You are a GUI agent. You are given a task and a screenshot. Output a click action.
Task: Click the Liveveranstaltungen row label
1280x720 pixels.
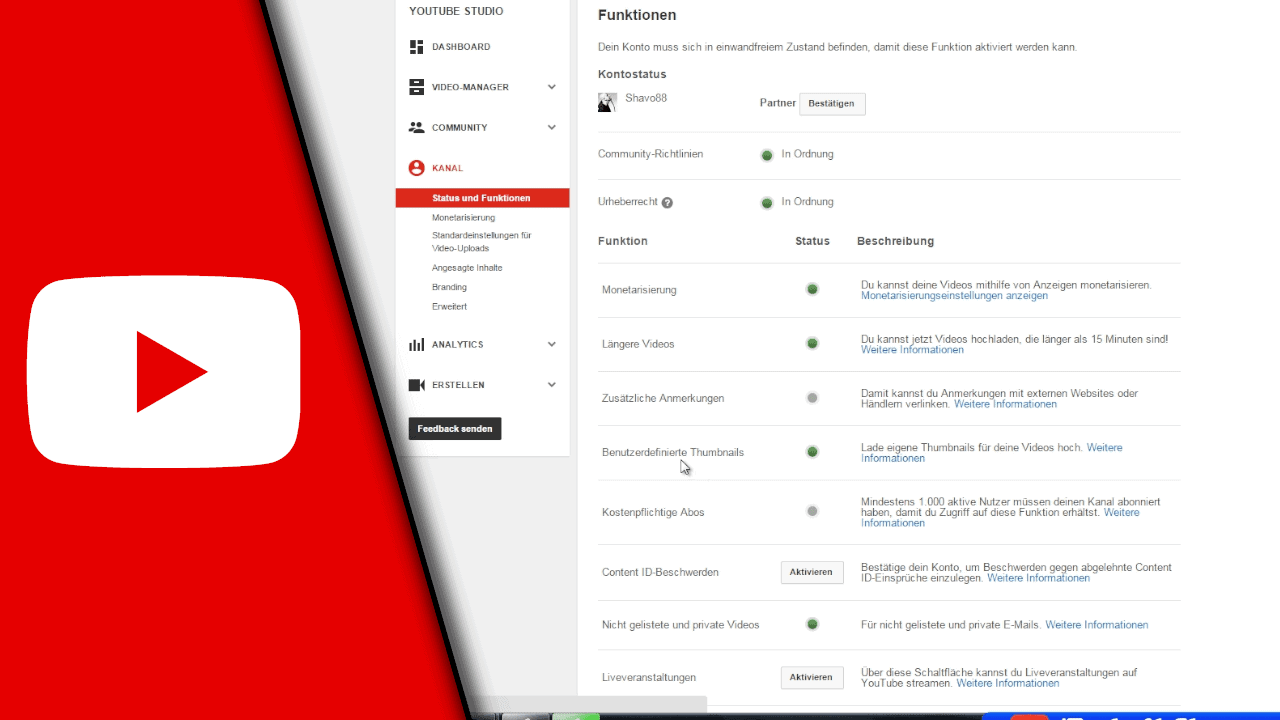pyautogui.click(x=649, y=678)
